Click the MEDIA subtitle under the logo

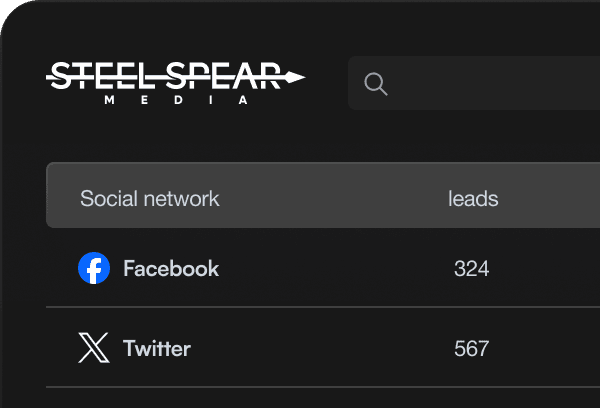[x=177, y=100]
